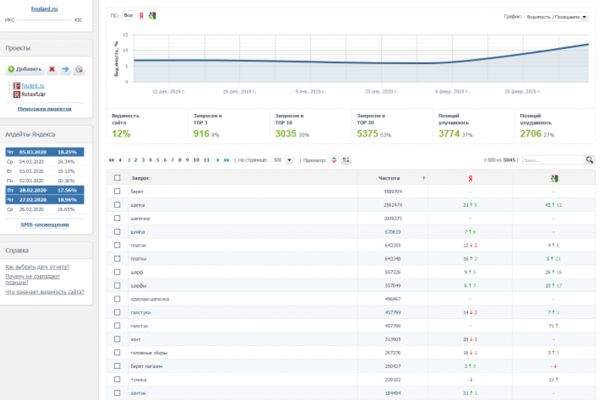Select the 05.03.2020 Yandex update row
Screen dimensions: 600x400
pyautogui.click(x=45, y=152)
